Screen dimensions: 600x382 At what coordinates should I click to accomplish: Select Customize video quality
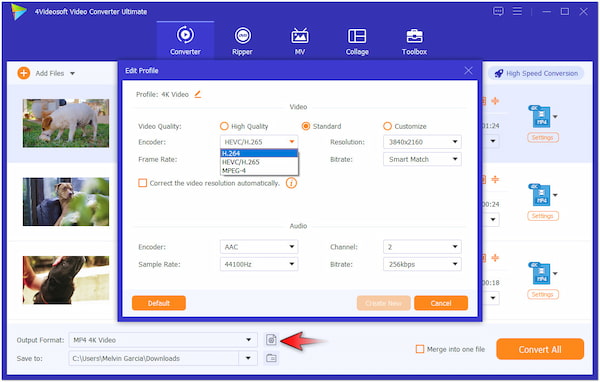pyautogui.click(x=387, y=126)
